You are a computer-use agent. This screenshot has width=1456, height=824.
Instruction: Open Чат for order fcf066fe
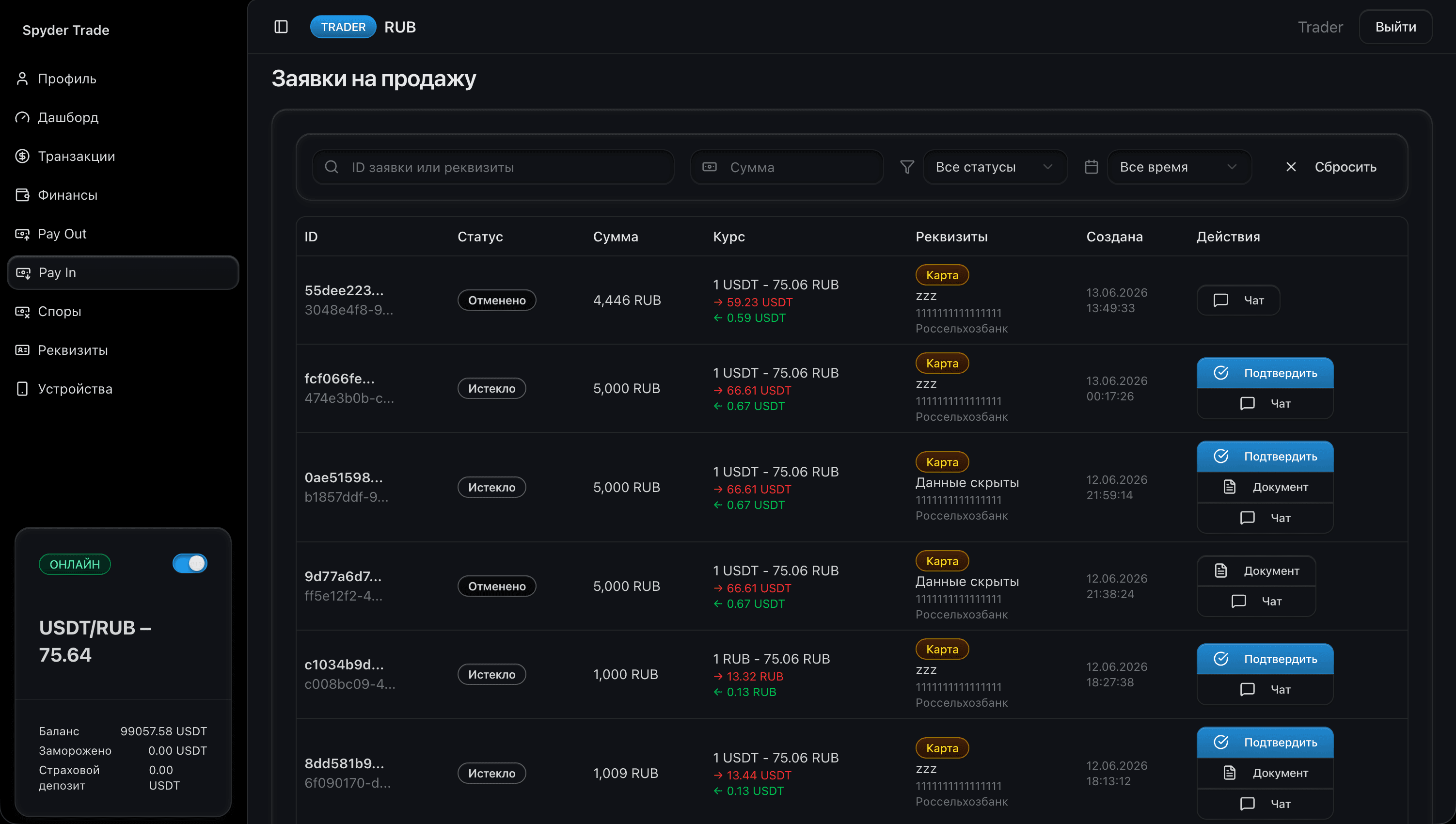pyautogui.click(x=1265, y=403)
